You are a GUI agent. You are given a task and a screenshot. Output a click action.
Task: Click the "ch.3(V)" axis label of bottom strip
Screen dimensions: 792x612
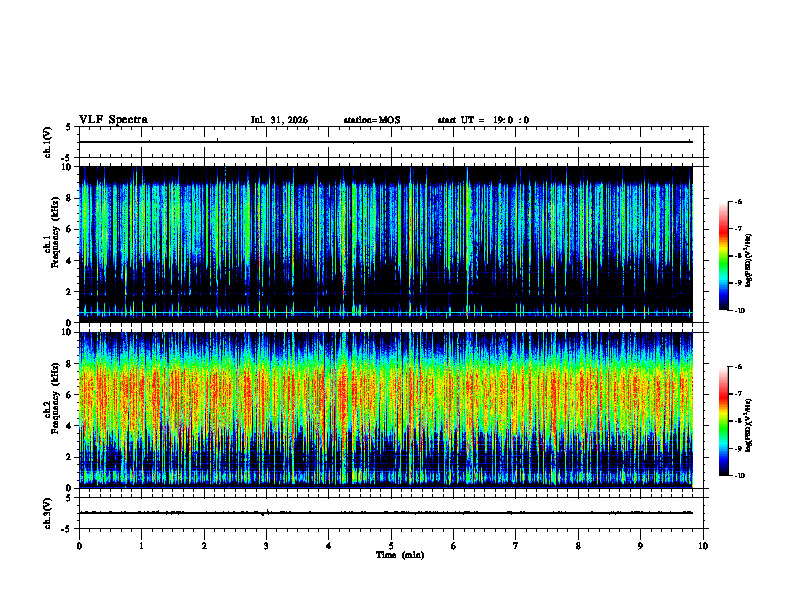[48, 513]
